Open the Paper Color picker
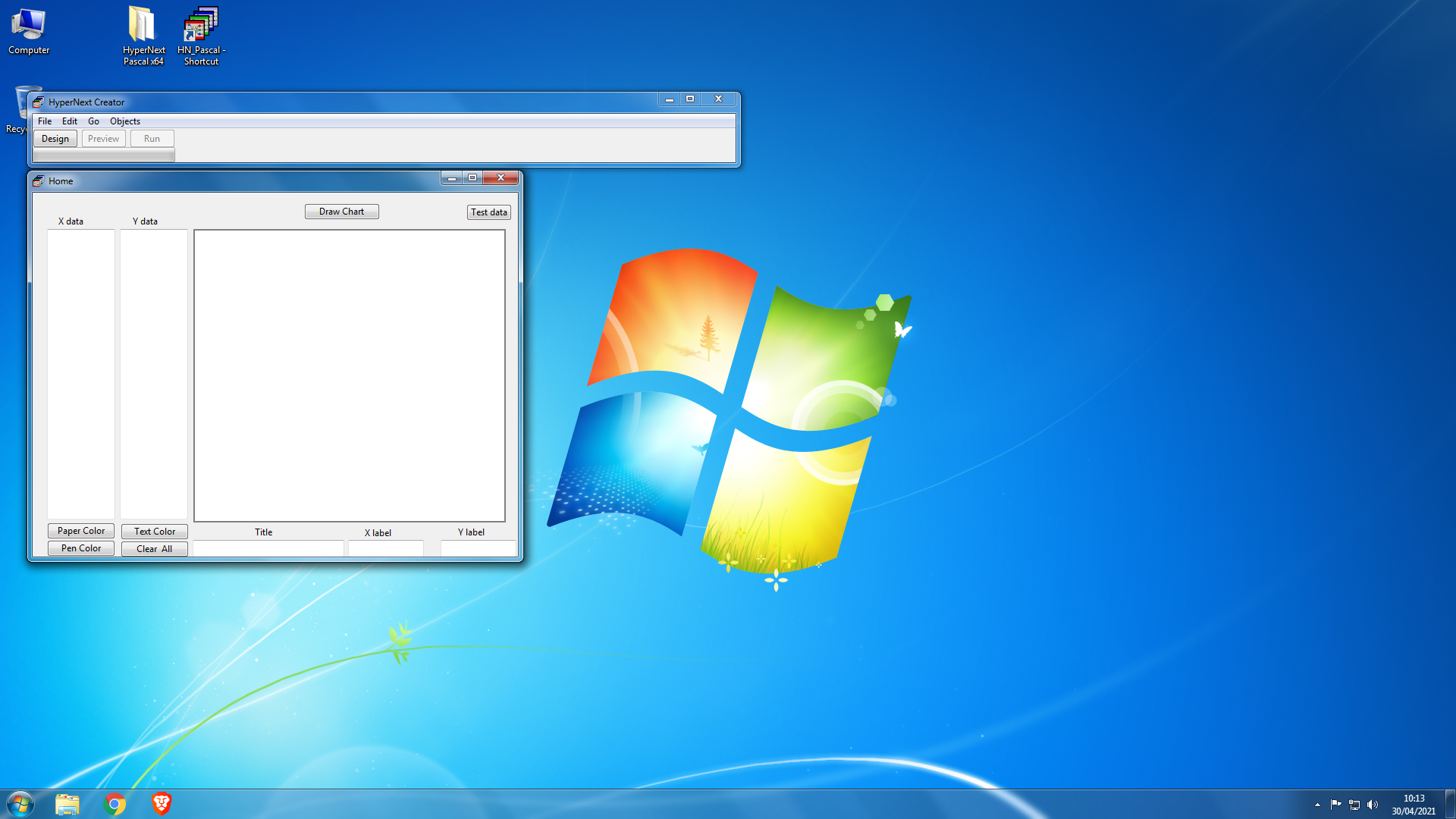The image size is (1456, 819). coord(81,531)
